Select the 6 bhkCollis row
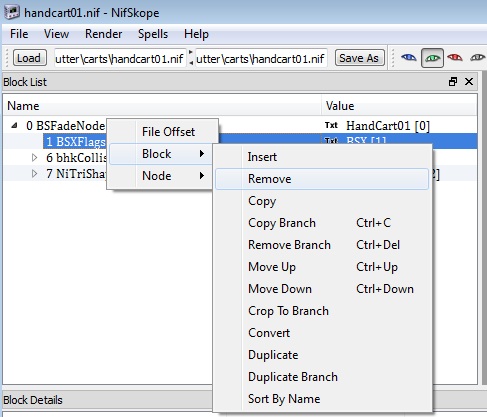 (x=76, y=158)
